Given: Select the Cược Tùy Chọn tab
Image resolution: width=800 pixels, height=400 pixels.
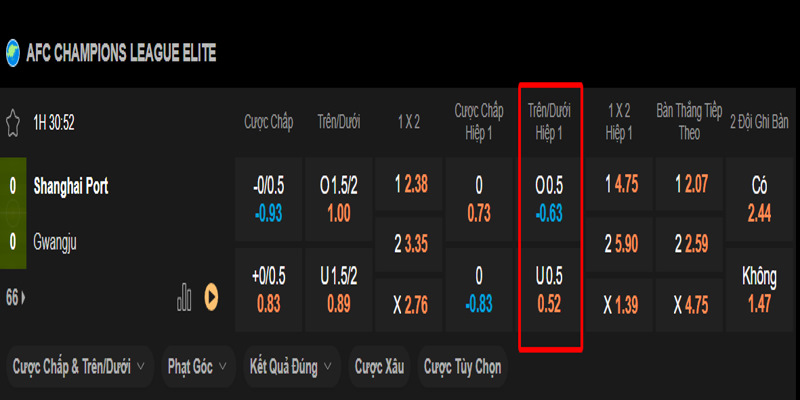Looking at the screenshot, I should 463,366.
